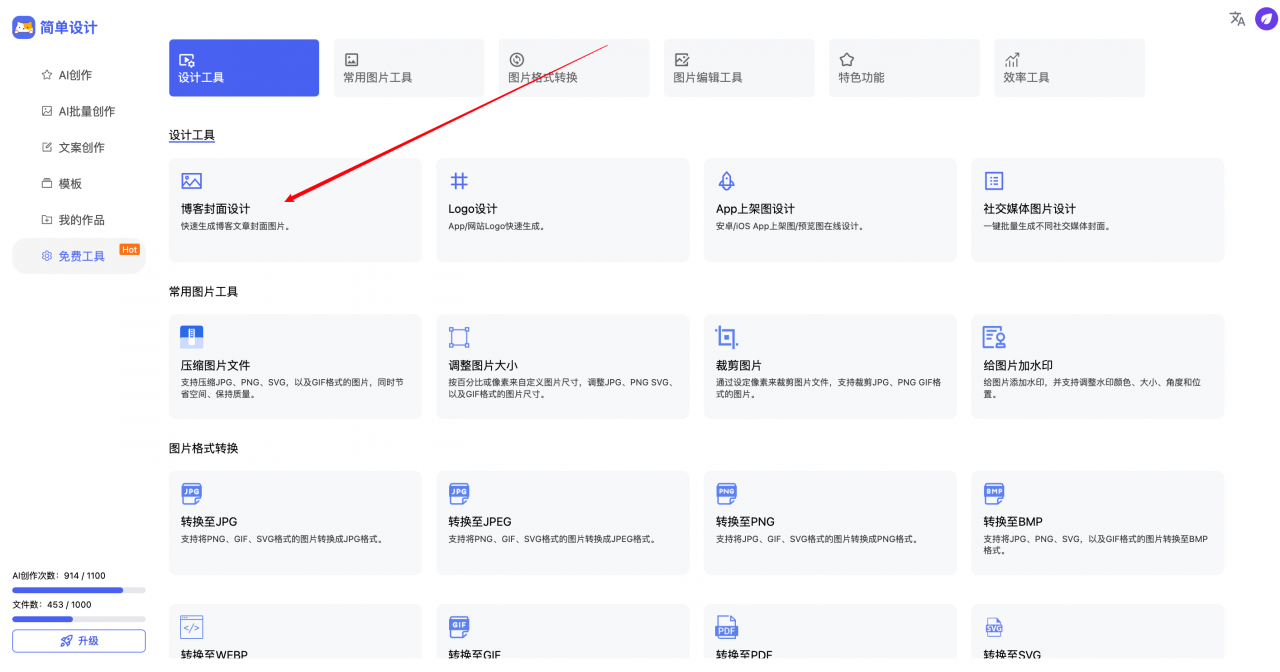The height and width of the screenshot is (672, 1280).
Task: Click the PDF file icon for 转换至PDF
Action: (727, 627)
